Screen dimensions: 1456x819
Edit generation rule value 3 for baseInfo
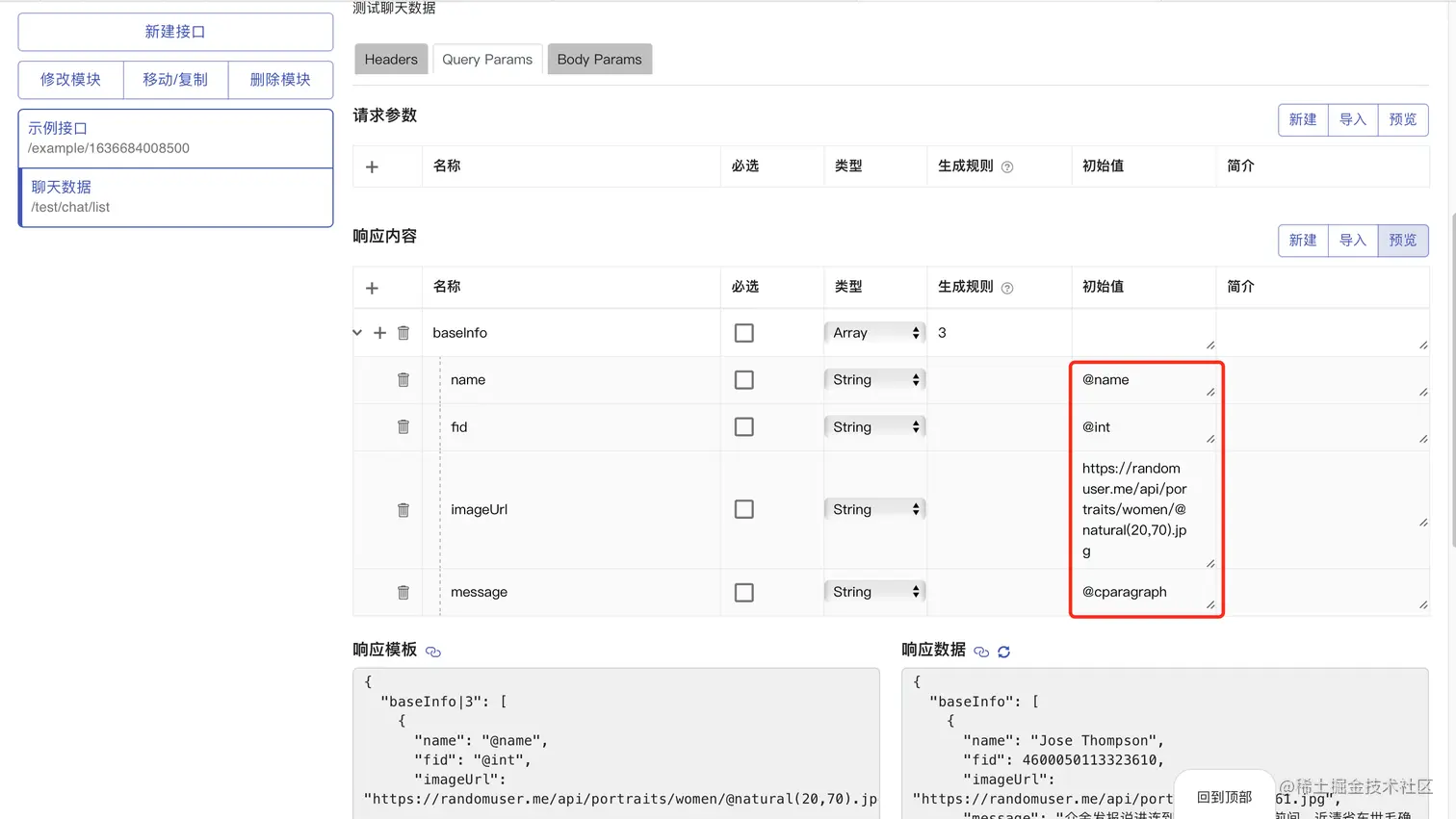point(999,333)
